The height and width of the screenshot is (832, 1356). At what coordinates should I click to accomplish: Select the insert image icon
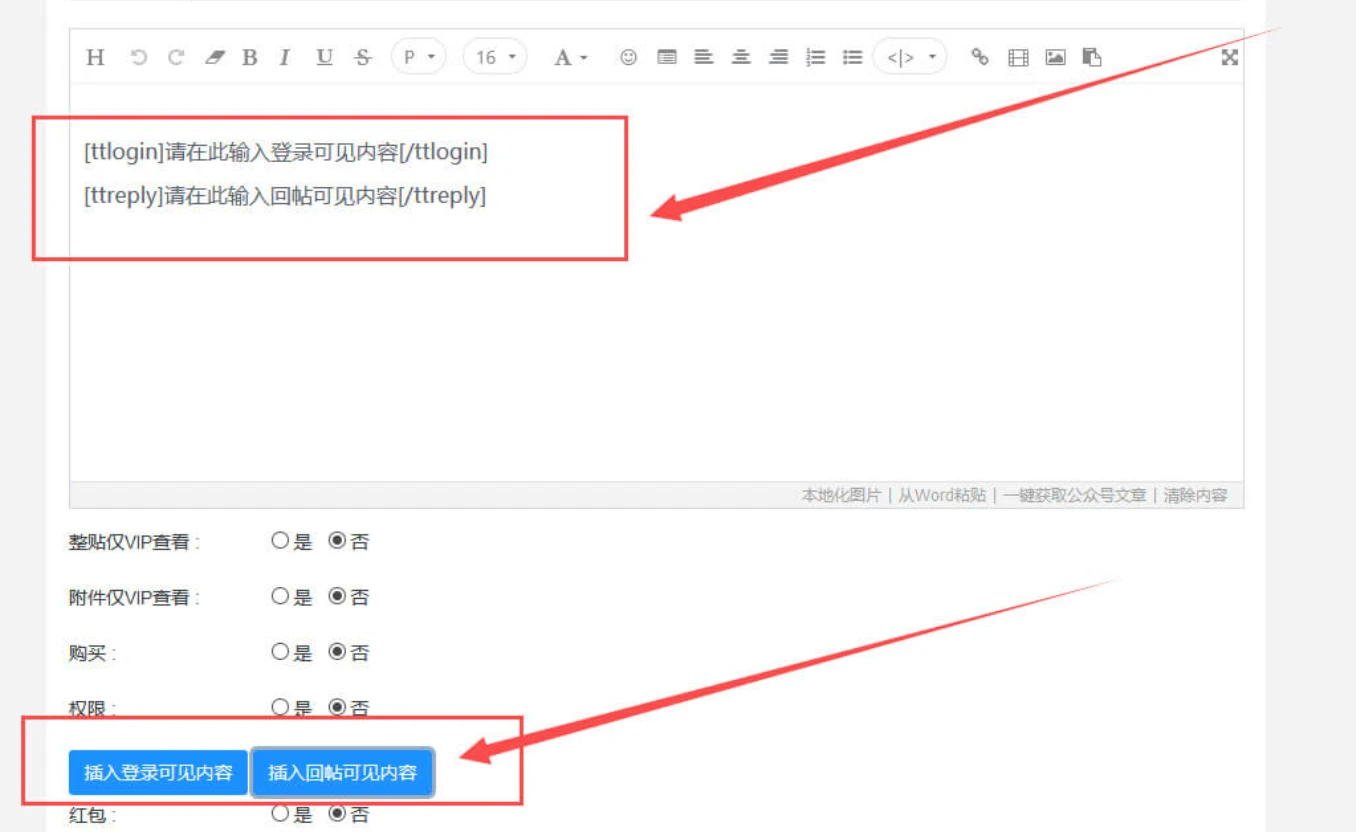point(1053,57)
